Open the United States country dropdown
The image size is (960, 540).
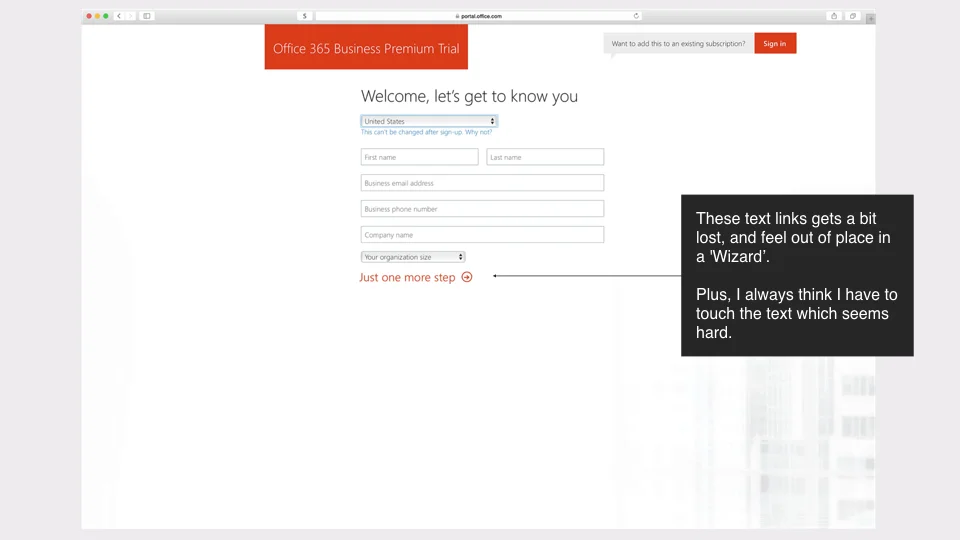click(x=429, y=121)
